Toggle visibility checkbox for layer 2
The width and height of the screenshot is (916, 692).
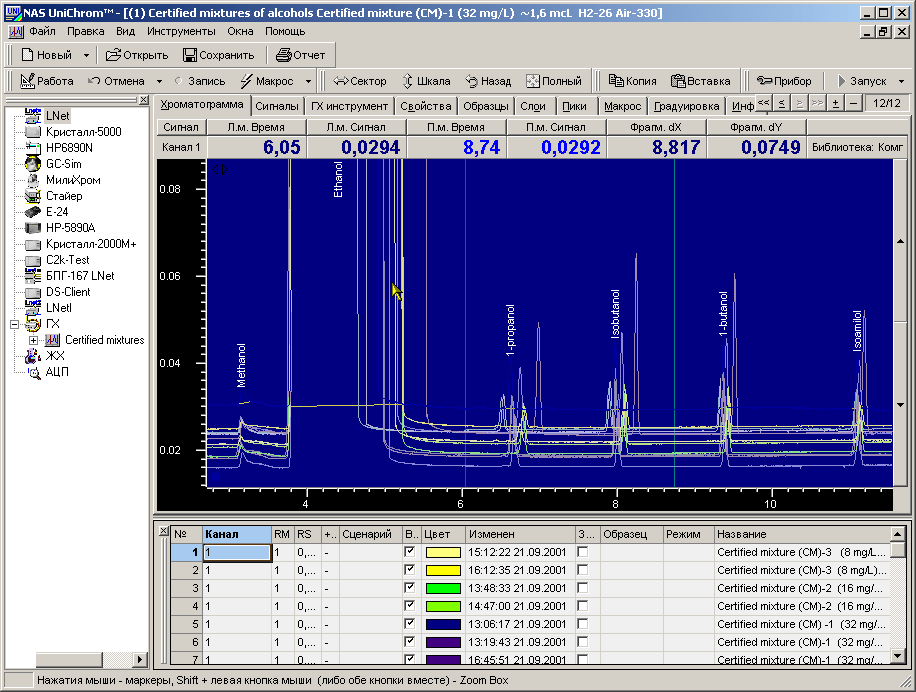tap(410, 569)
